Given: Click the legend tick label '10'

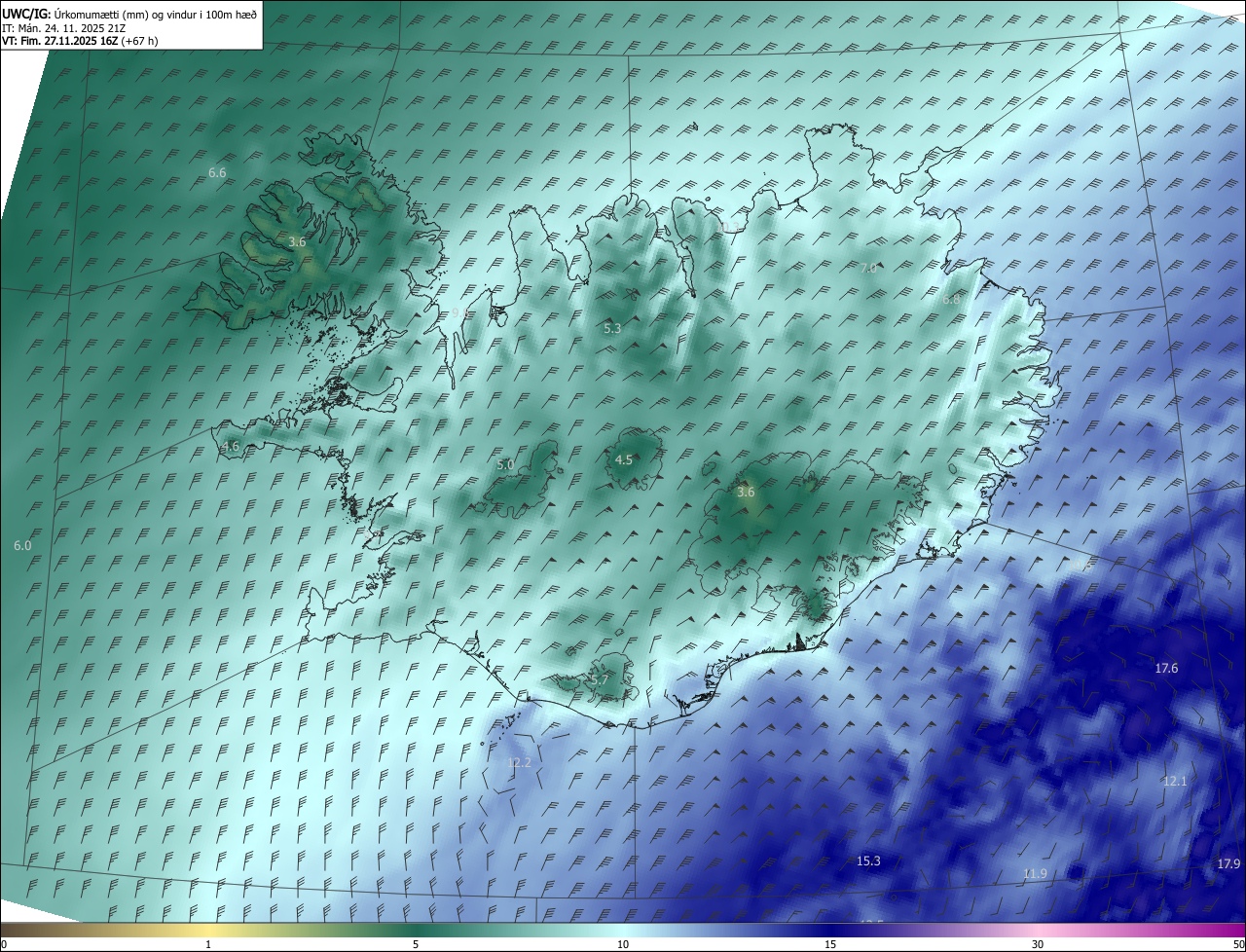Looking at the screenshot, I should click(623, 944).
